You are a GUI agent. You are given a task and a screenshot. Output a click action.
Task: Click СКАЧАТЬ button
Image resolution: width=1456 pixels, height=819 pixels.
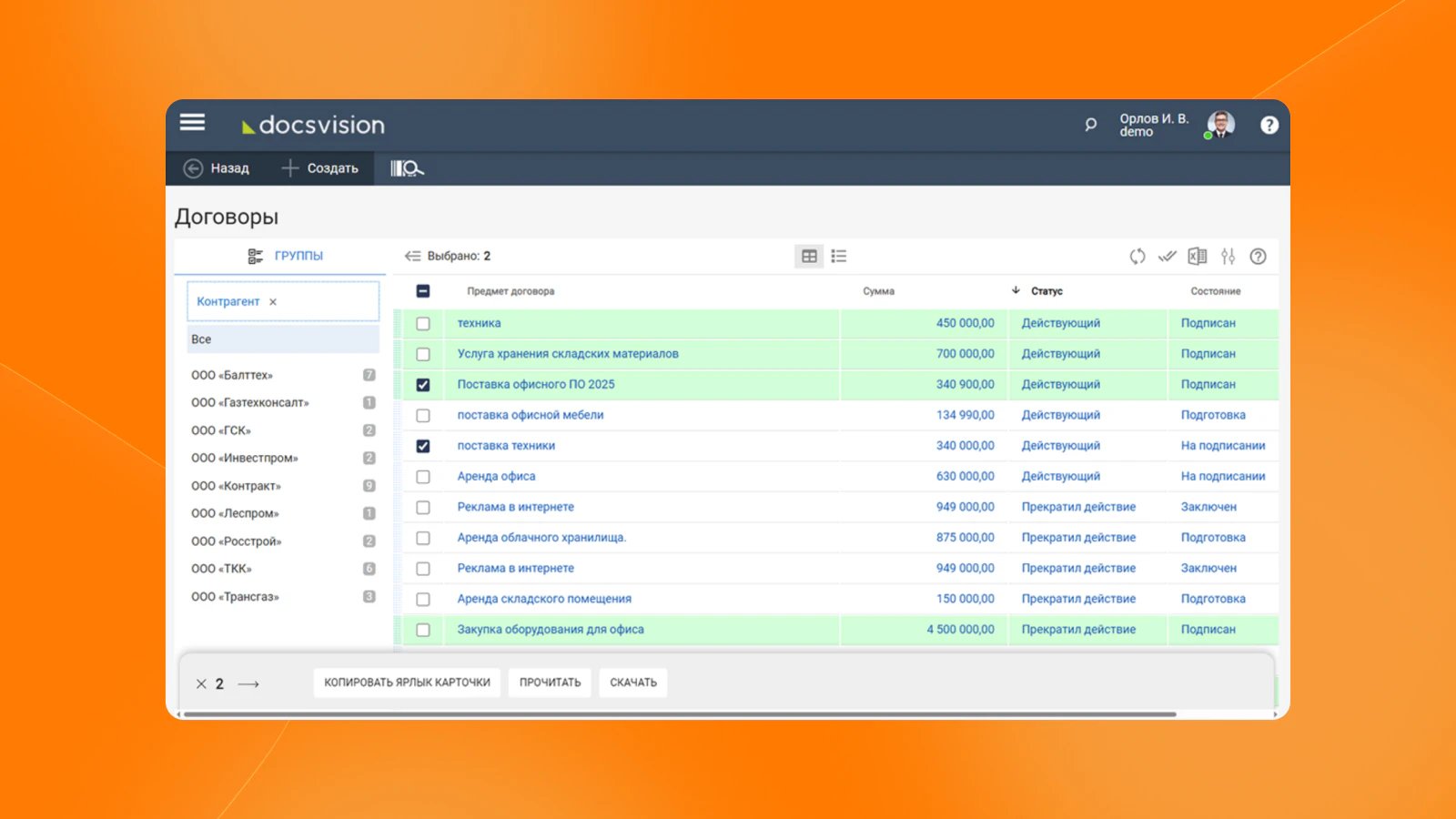tap(633, 682)
